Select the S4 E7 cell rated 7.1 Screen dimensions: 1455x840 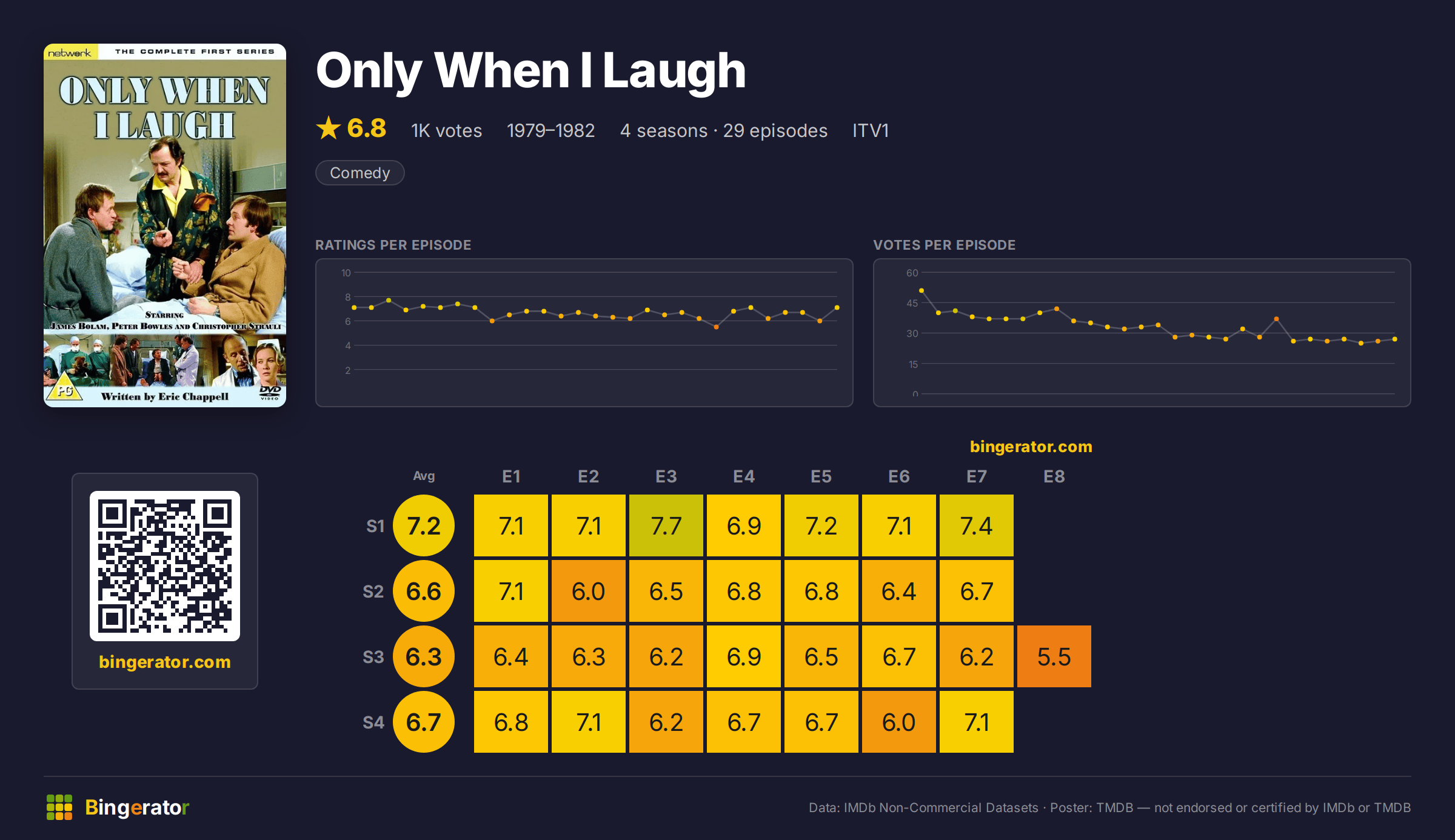pyautogui.click(x=977, y=722)
